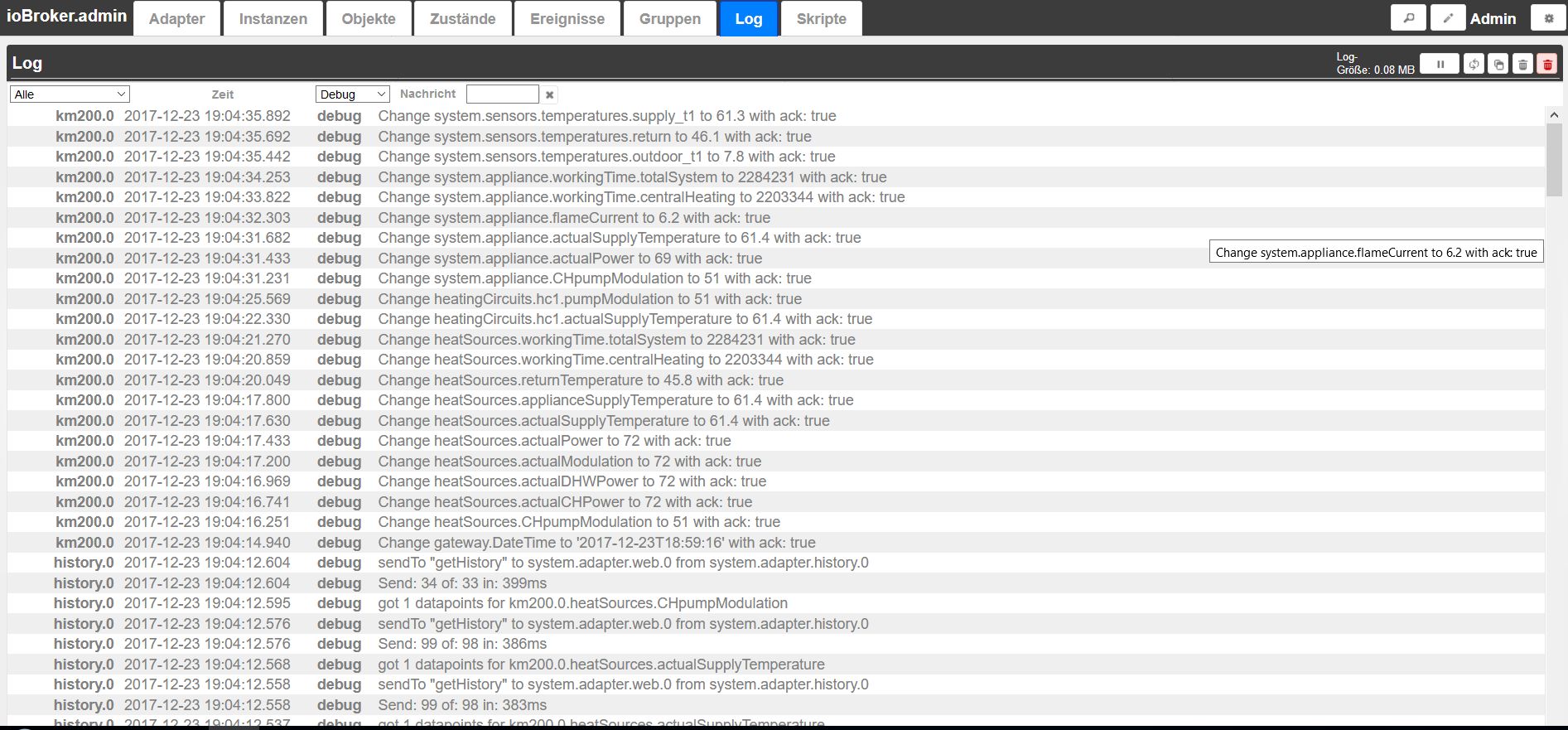Screen dimensions: 1568x730
Task: Click the ioBroker.admin title
Action: [x=66, y=16]
